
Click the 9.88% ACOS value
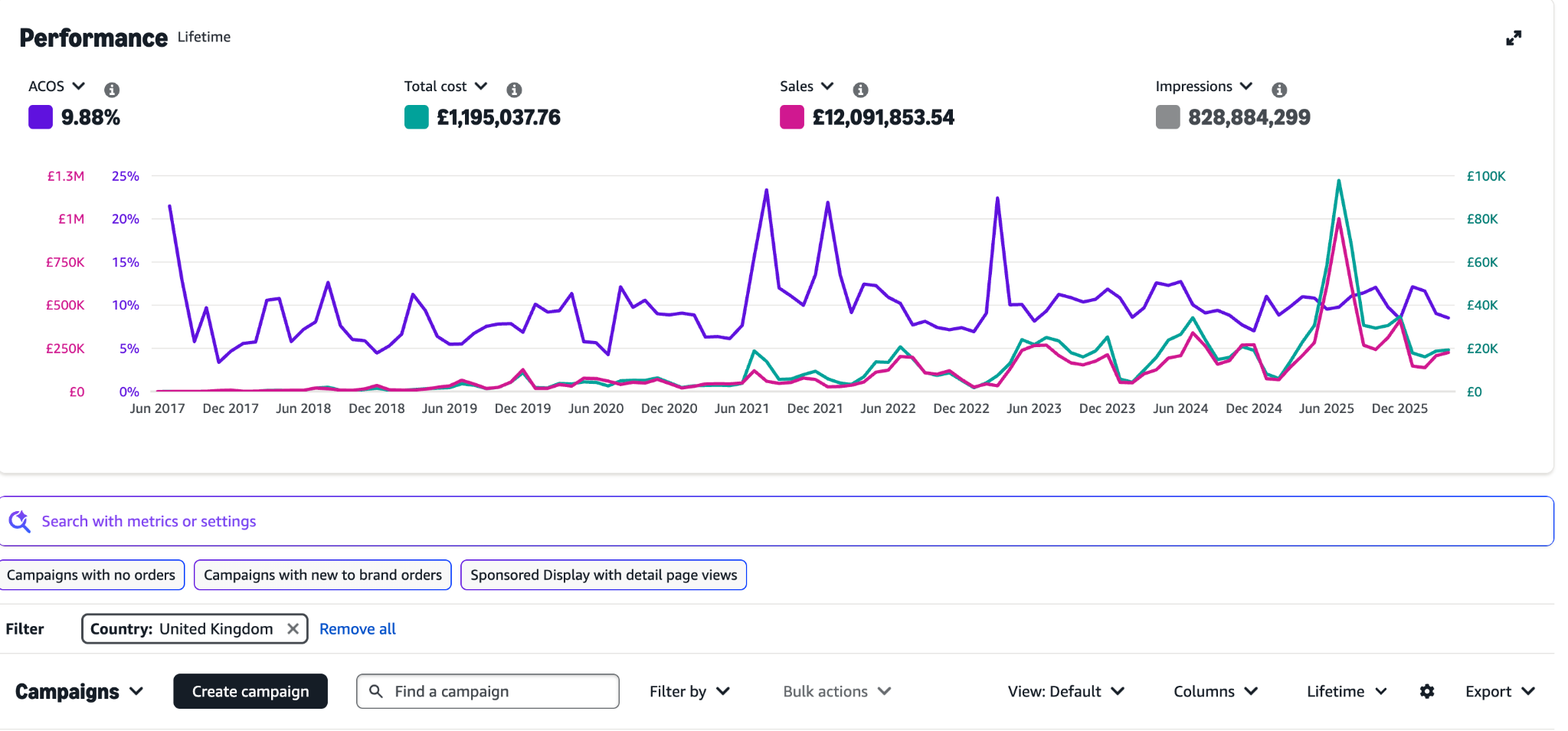[x=90, y=117]
